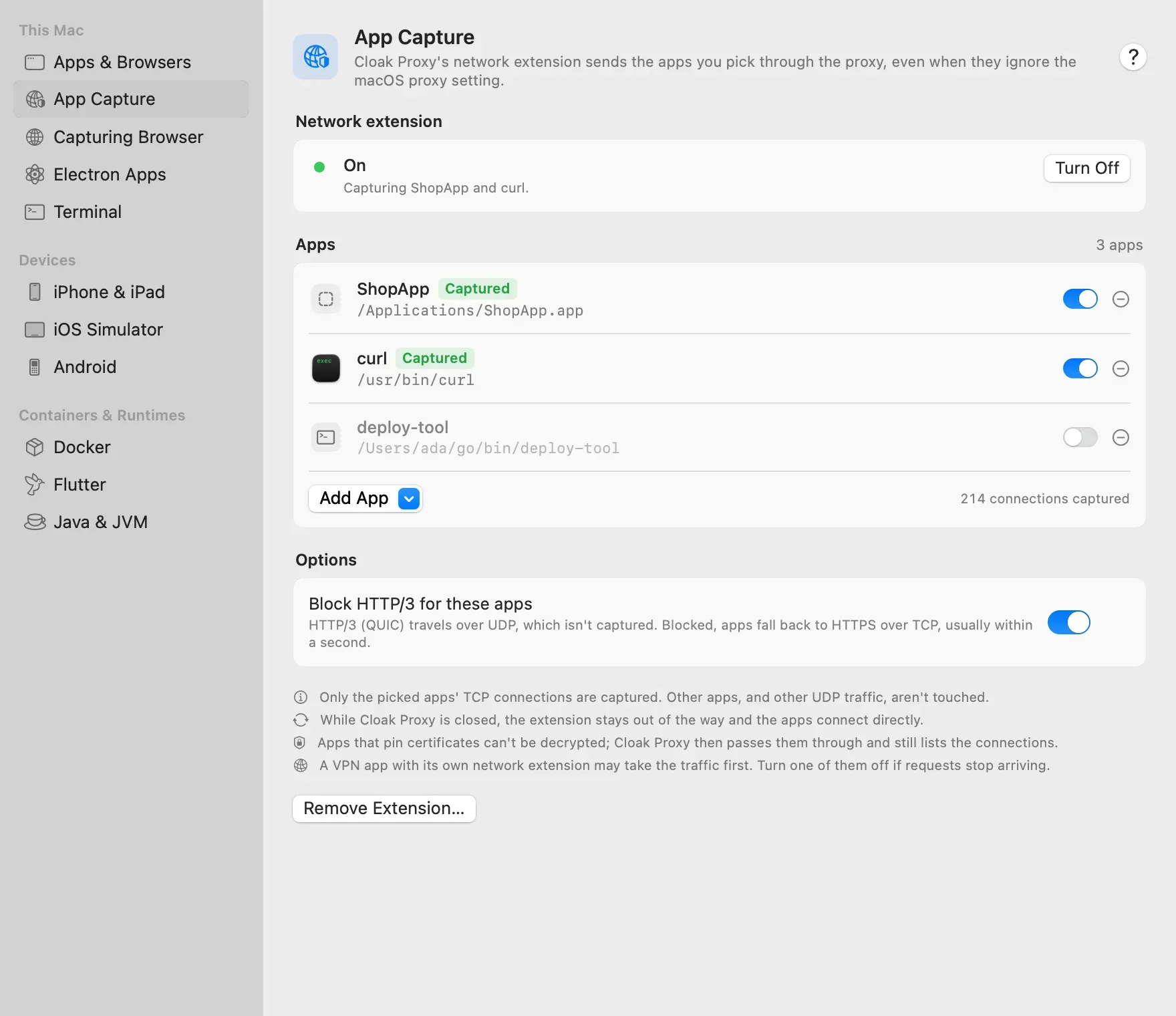Turn Off the network extension

[x=1086, y=168]
